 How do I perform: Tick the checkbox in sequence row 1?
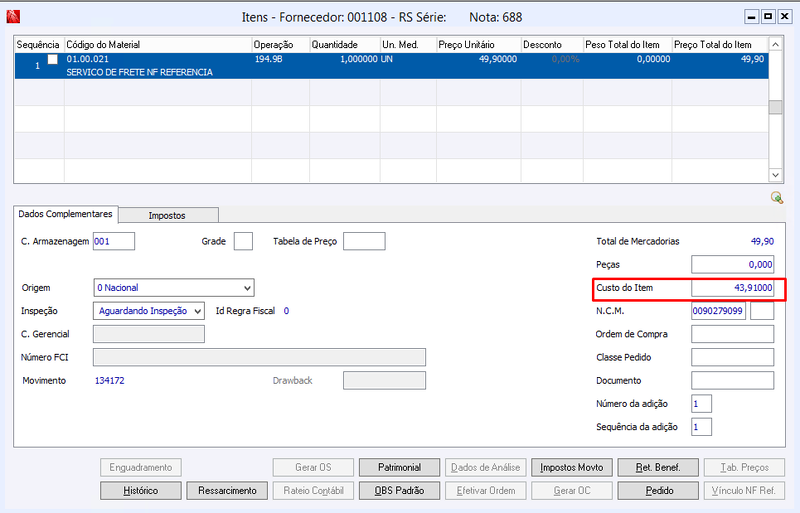pos(53,59)
